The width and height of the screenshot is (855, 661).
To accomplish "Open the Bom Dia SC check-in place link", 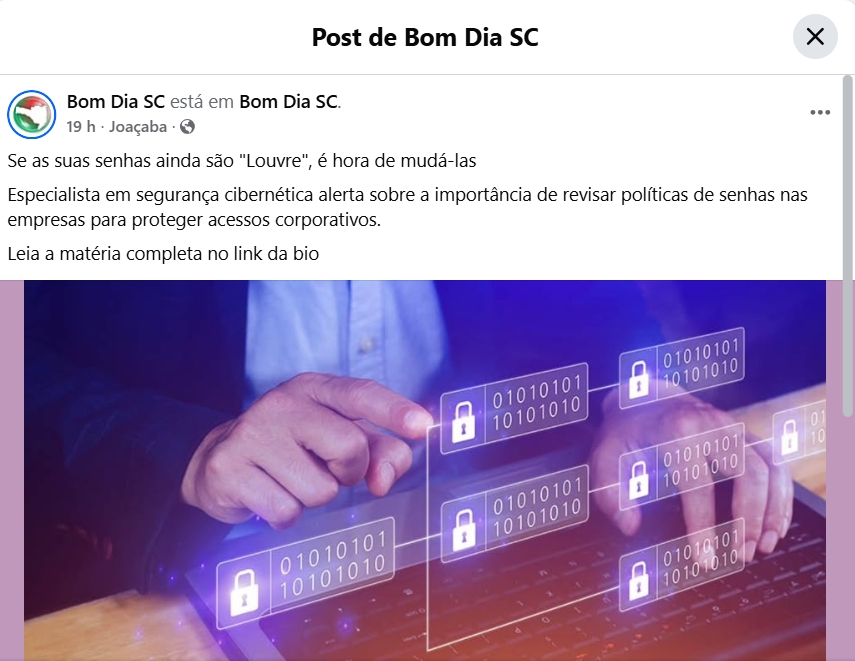I will 288,101.
